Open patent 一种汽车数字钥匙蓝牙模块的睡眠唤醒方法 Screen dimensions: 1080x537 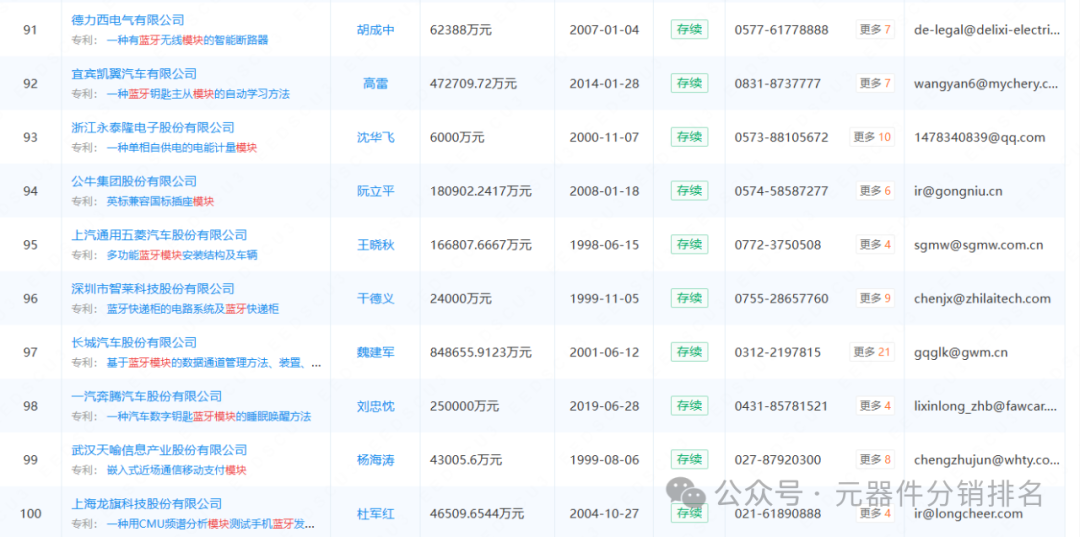(x=209, y=417)
